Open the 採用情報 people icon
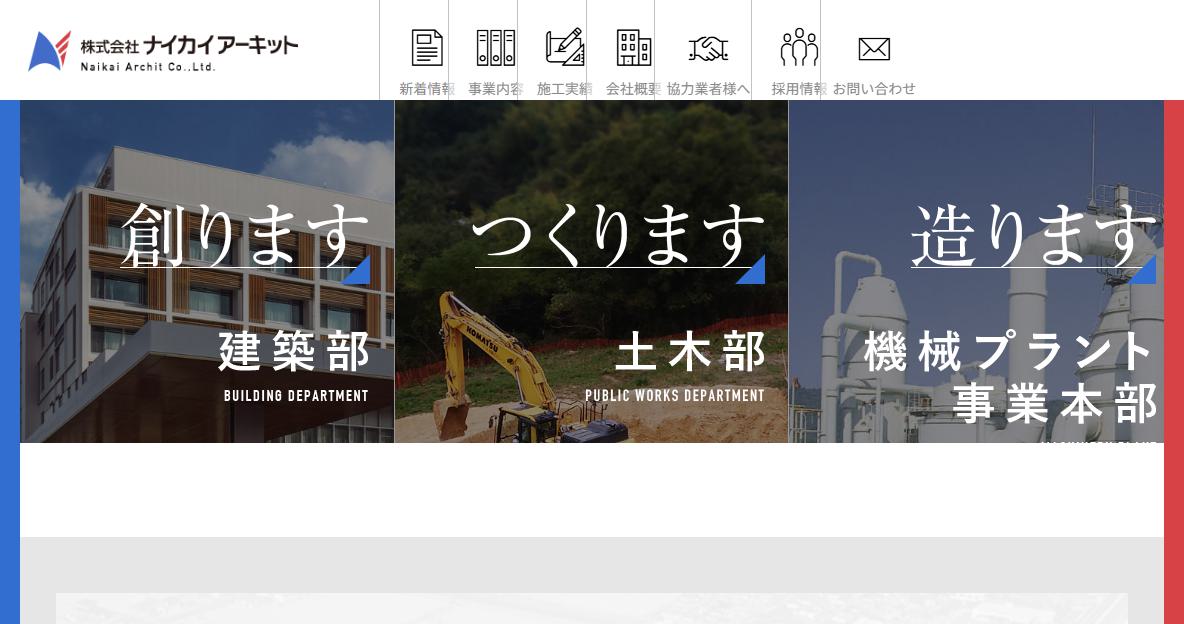Image resolution: width=1184 pixels, height=624 pixels. 799,47
